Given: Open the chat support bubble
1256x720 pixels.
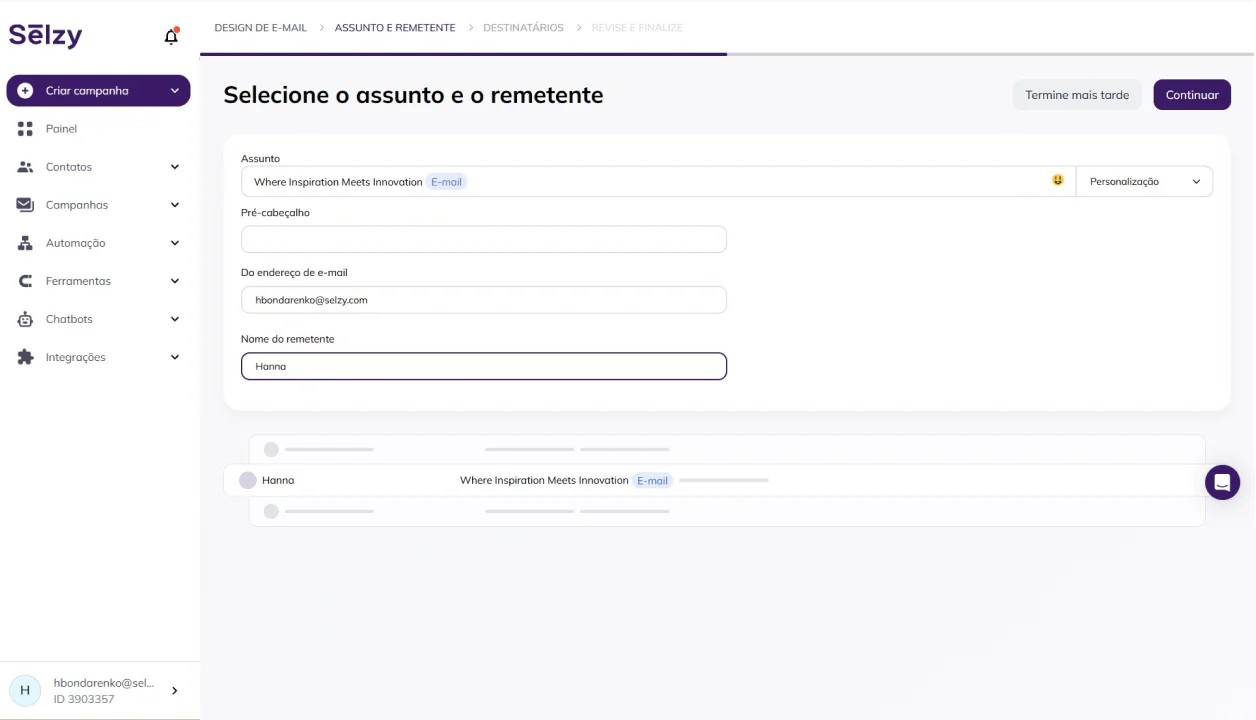Looking at the screenshot, I should pos(1222,482).
